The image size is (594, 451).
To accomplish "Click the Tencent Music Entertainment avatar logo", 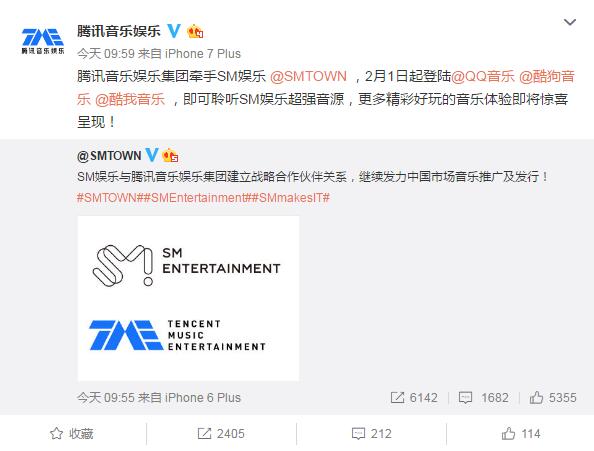I will click(x=42, y=41).
